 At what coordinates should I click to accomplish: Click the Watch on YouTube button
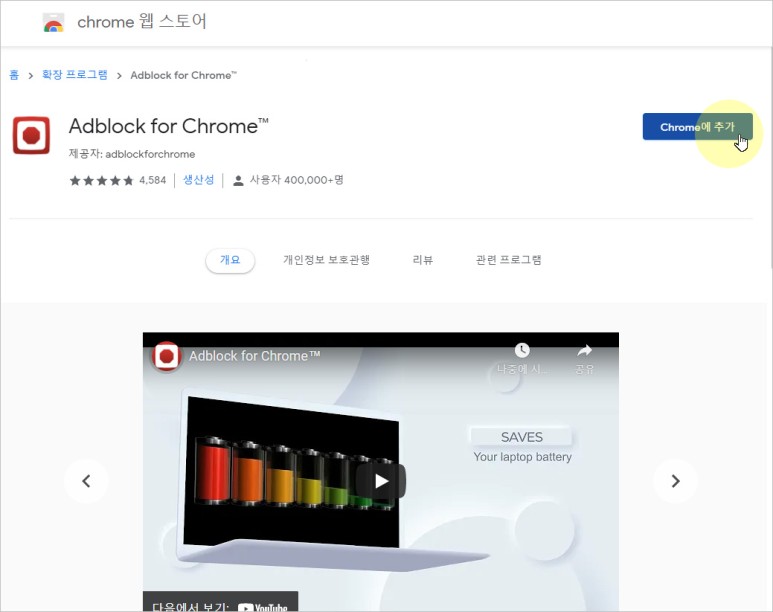pos(220,602)
